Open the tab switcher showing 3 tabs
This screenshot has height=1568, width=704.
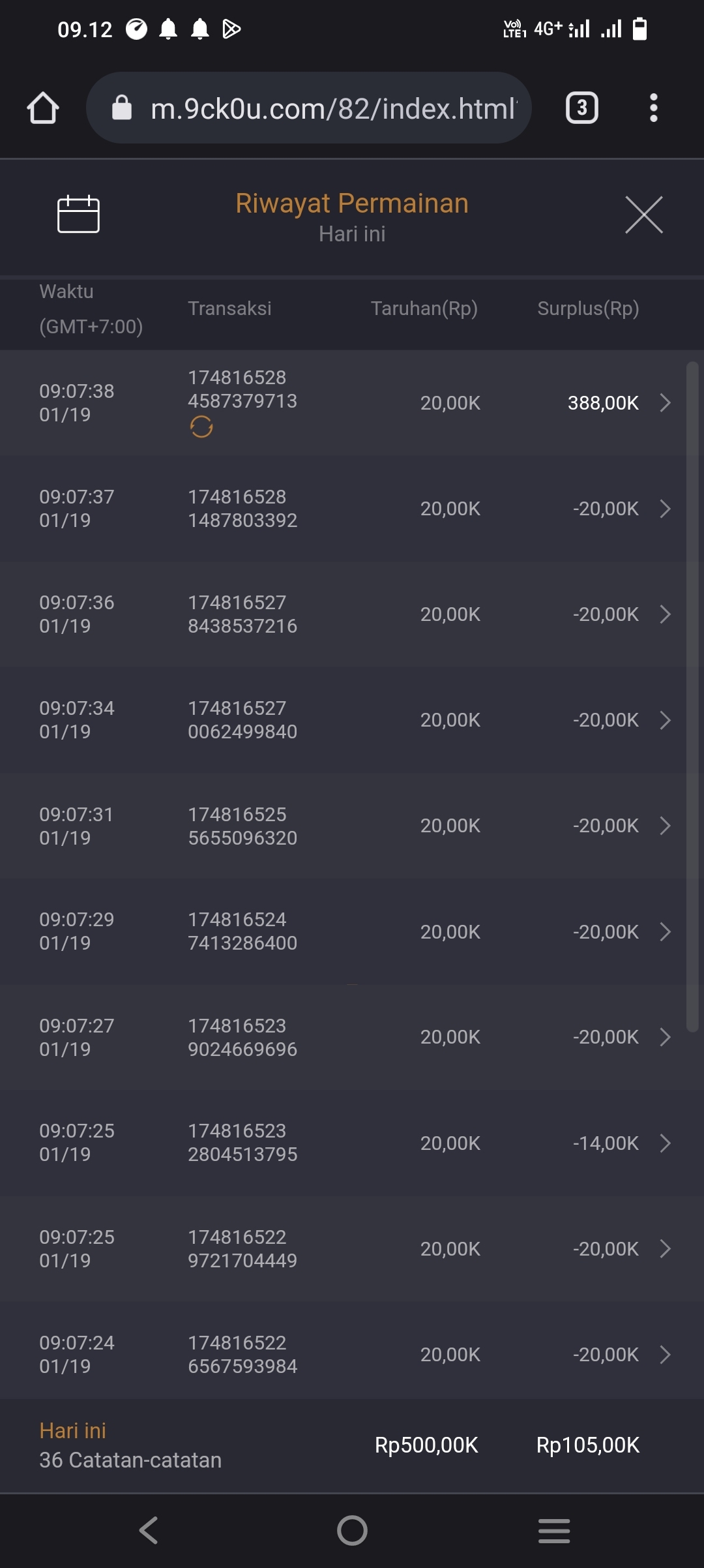pyautogui.click(x=581, y=108)
